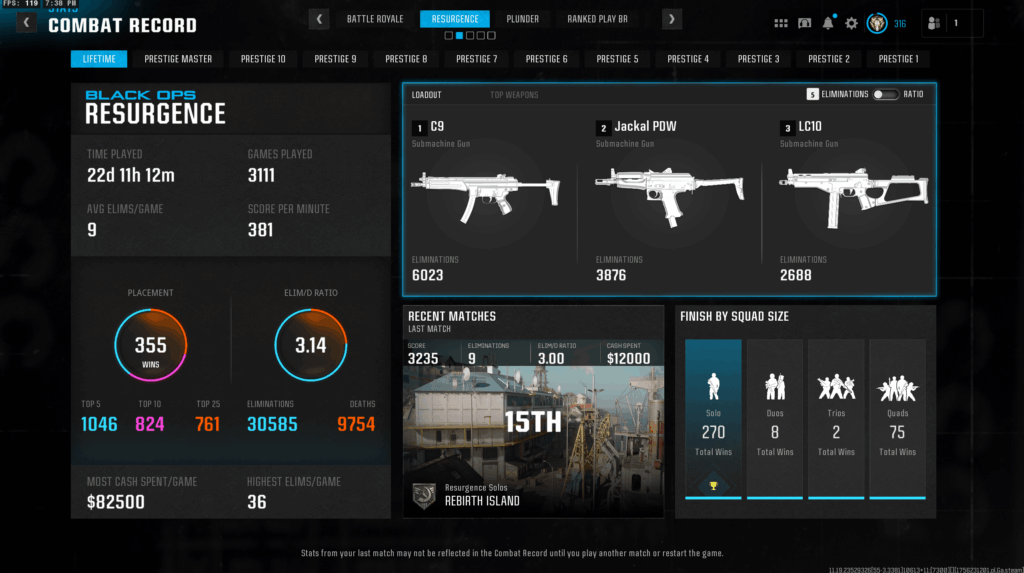Click last match score 3235
1024x573 pixels.
click(x=423, y=359)
